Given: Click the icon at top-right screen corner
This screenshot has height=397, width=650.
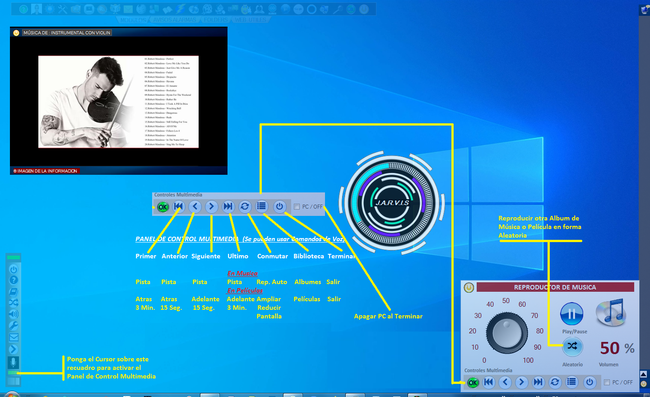Looking at the screenshot, I should (645, 11).
